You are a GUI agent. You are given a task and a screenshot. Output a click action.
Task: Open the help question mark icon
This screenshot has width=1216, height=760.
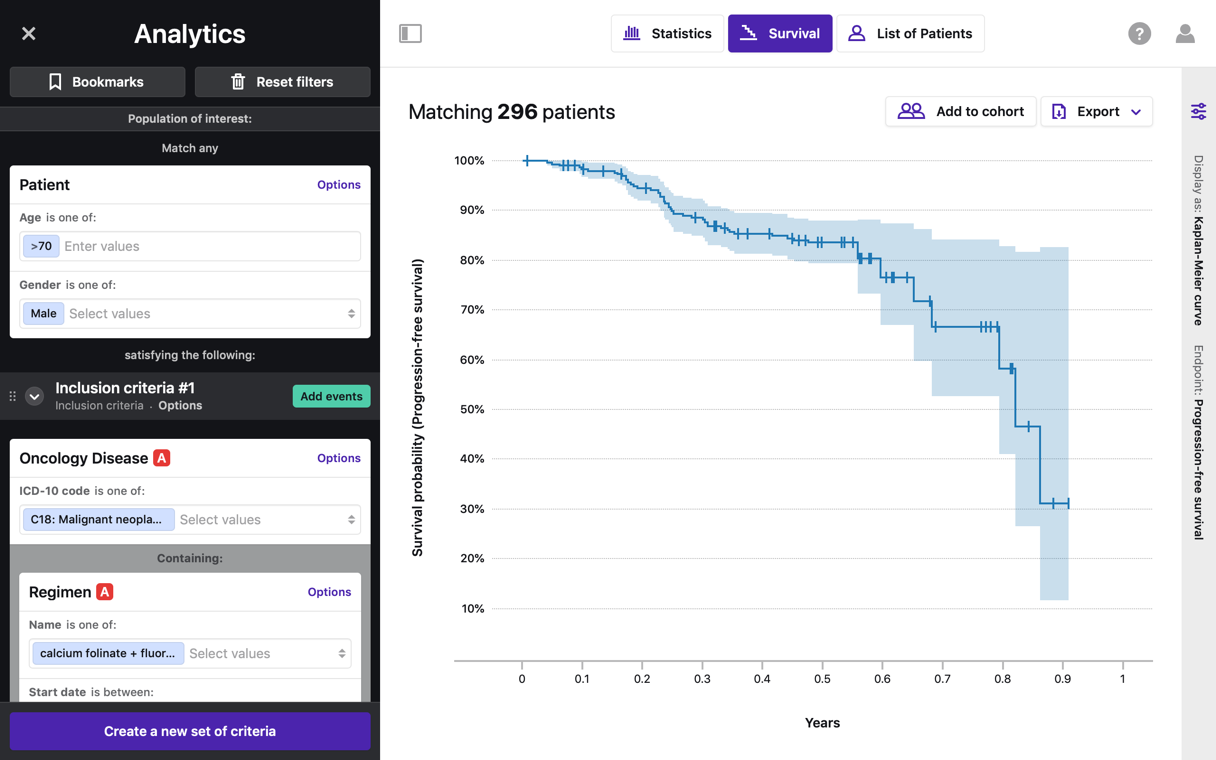pyautogui.click(x=1139, y=34)
